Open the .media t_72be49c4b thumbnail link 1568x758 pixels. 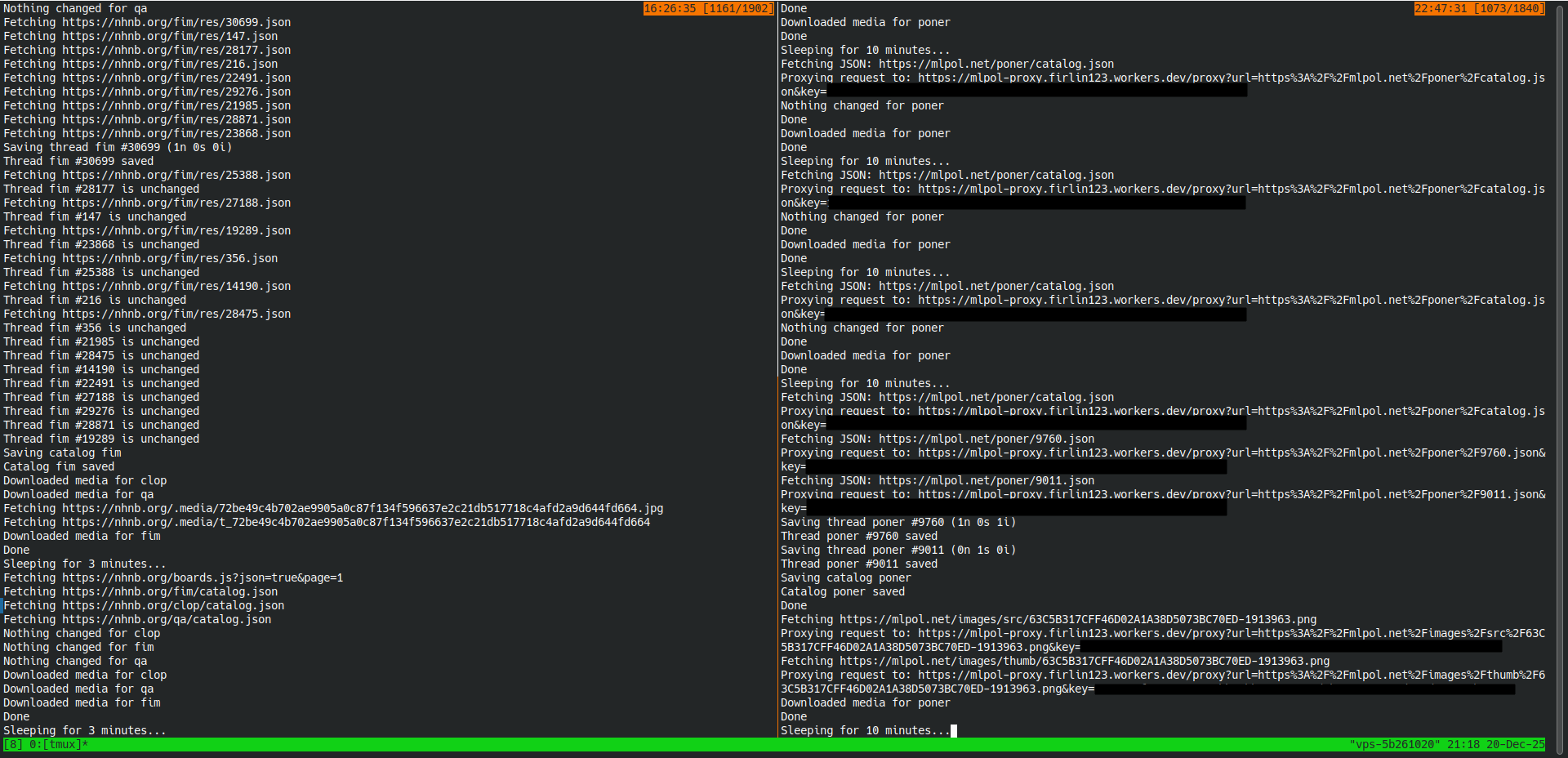click(356, 522)
